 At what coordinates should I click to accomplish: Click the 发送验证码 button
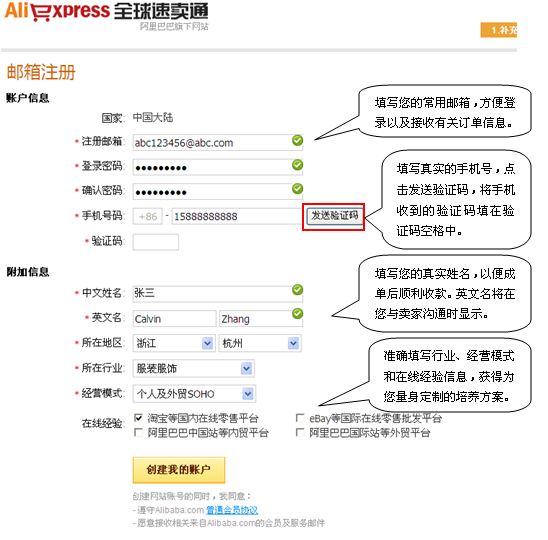coord(334,216)
